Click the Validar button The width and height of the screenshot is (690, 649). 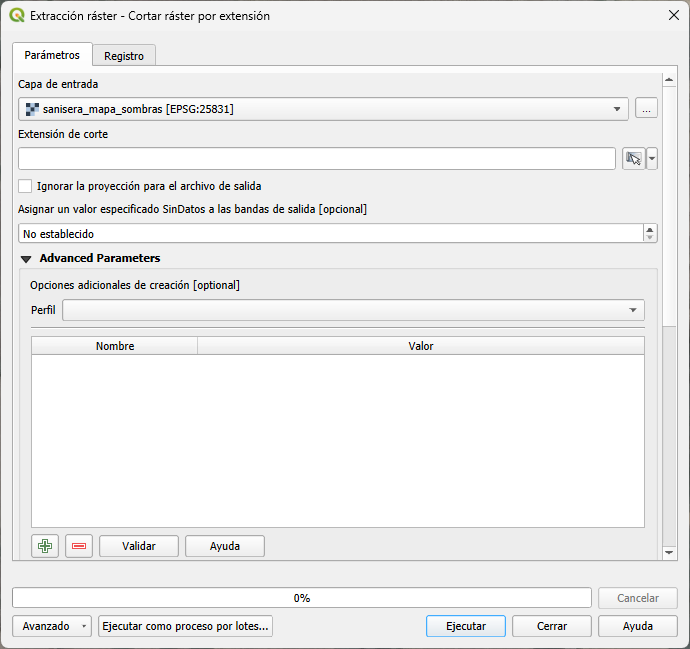pos(138,546)
